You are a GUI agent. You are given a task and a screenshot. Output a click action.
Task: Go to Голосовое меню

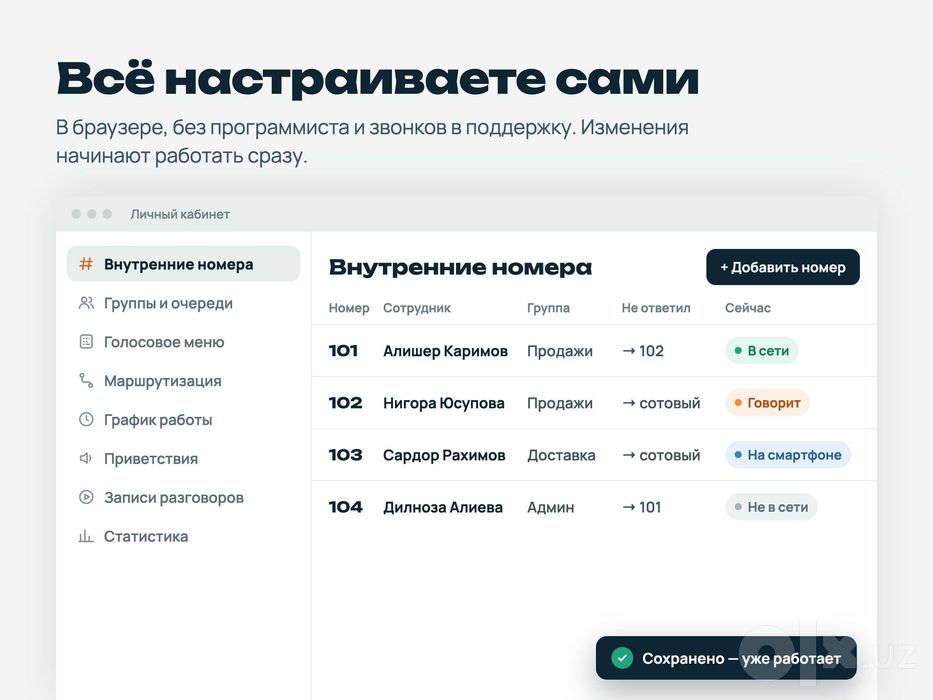coord(183,342)
